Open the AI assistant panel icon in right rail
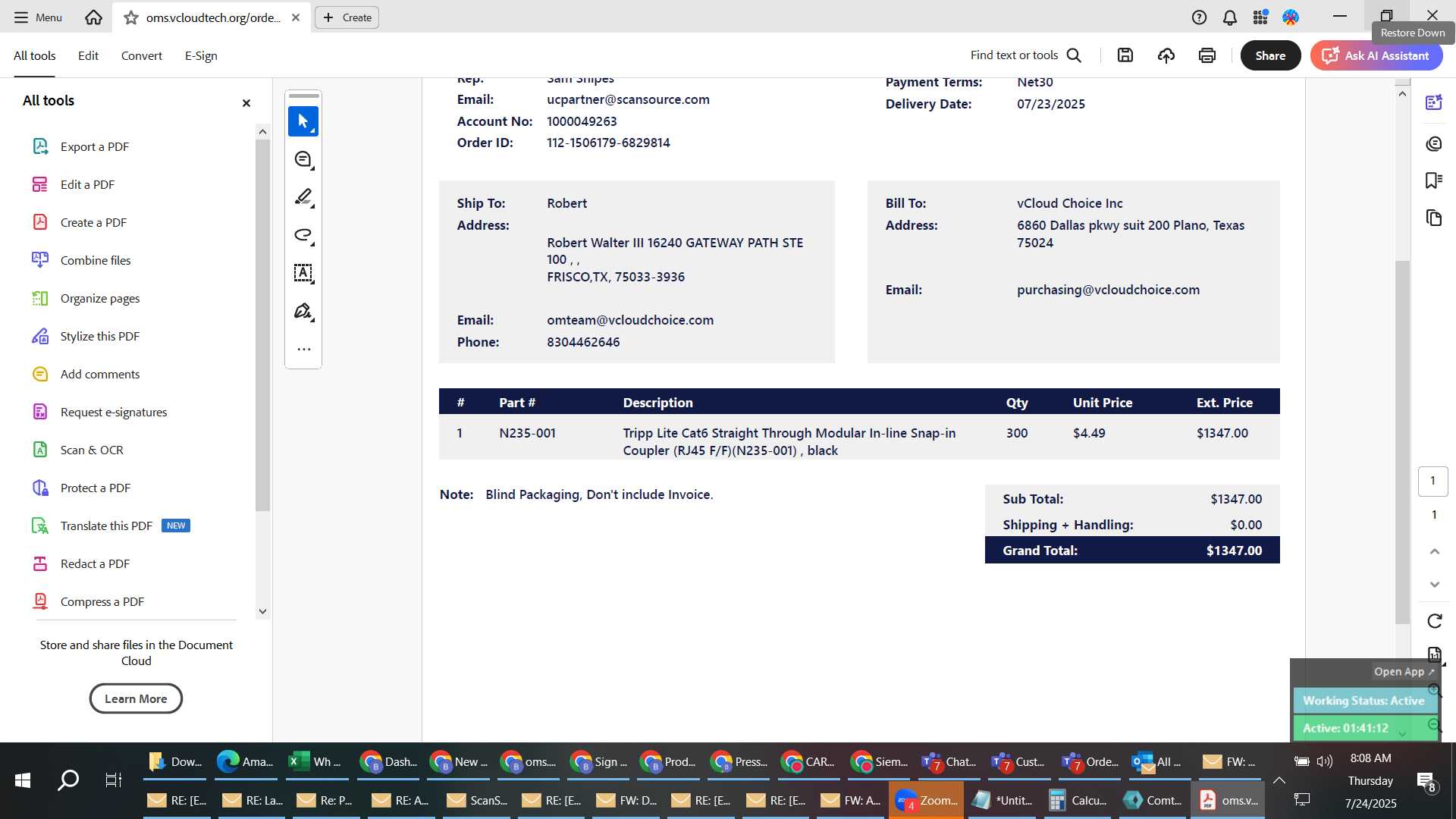1456x819 pixels. (x=1433, y=102)
